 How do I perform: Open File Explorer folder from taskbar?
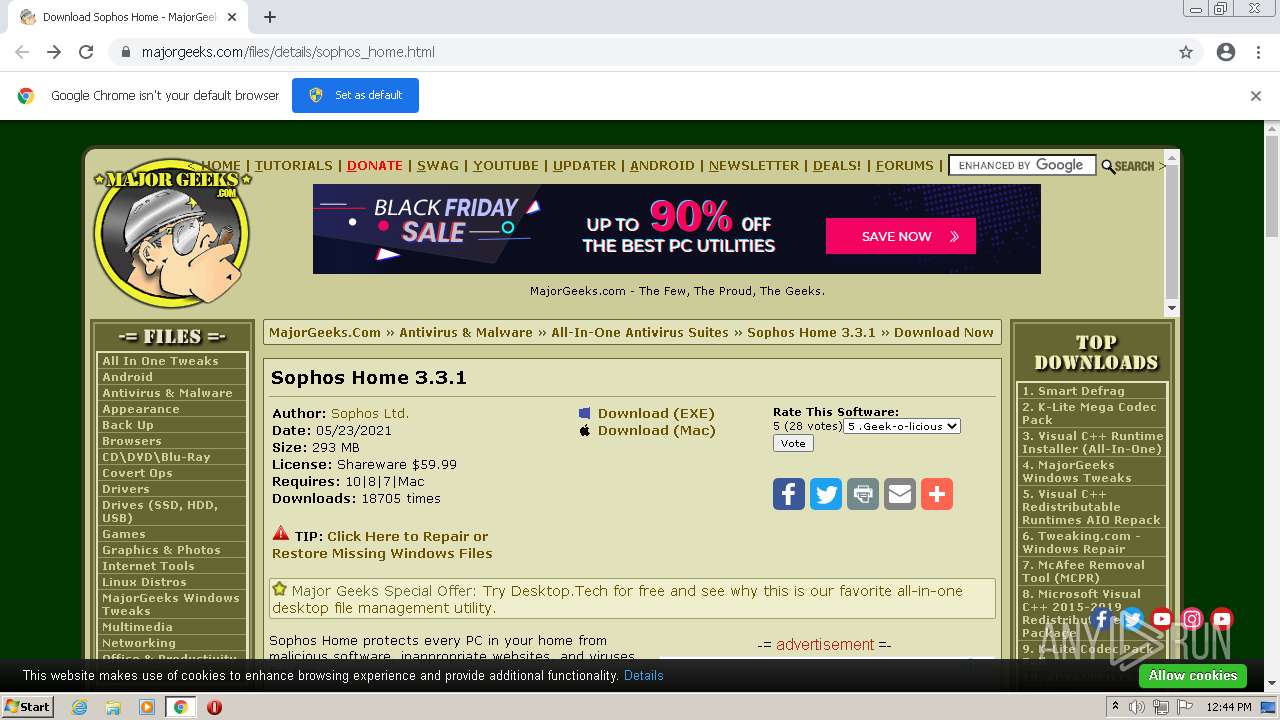pos(113,707)
